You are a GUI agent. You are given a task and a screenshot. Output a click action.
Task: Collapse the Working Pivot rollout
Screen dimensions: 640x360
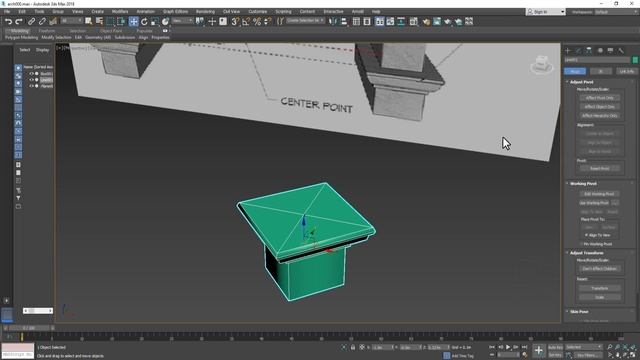pos(582,184)
